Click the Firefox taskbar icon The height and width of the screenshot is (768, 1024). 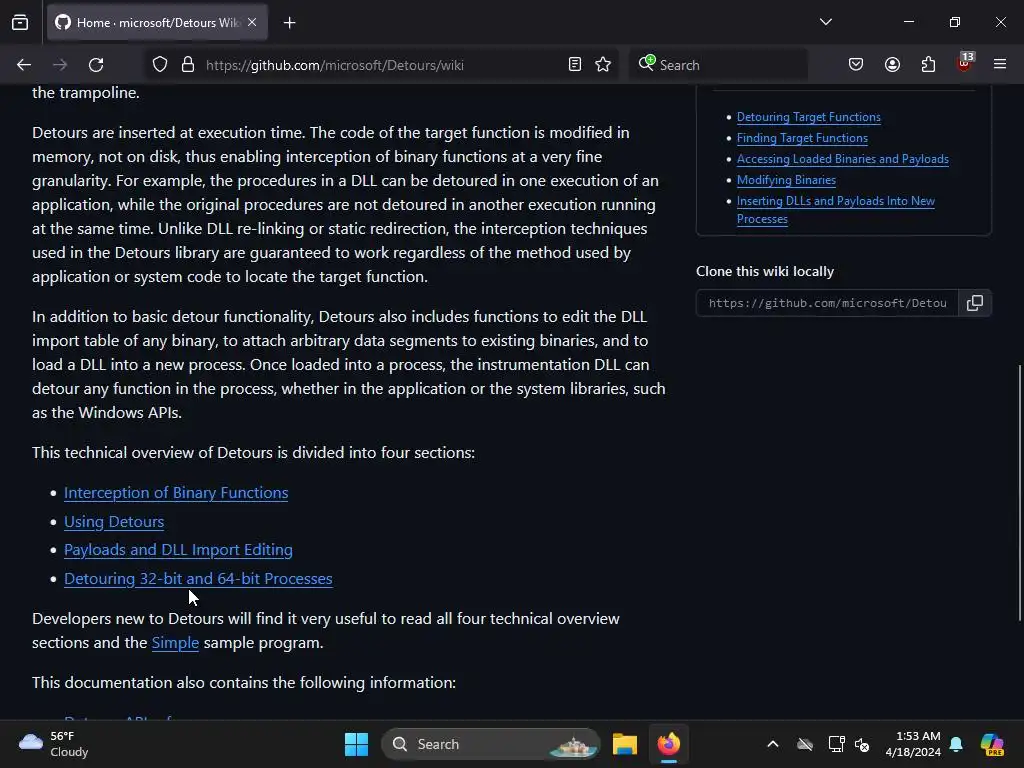click(669, 744)
